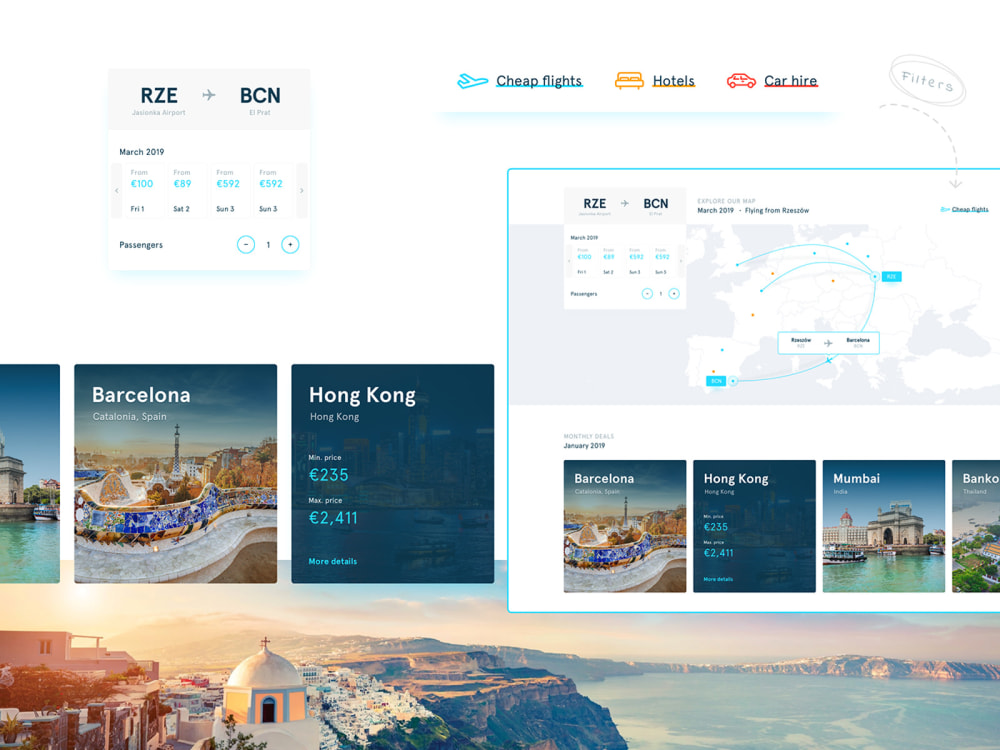Pick €89 Sat 2 fare in map panel card
1000x750 pixels.
click(x=609, y=260)
